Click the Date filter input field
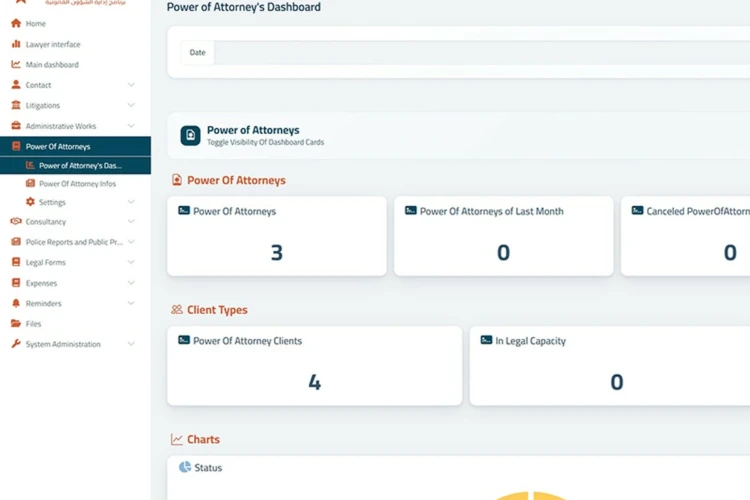Screen dimensions: 750x500 482,53
